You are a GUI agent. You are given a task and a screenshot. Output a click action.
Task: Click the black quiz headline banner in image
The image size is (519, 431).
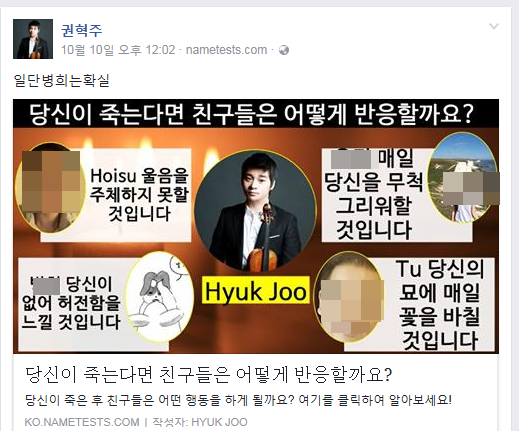pyautogui.click(x=256, y=114)
